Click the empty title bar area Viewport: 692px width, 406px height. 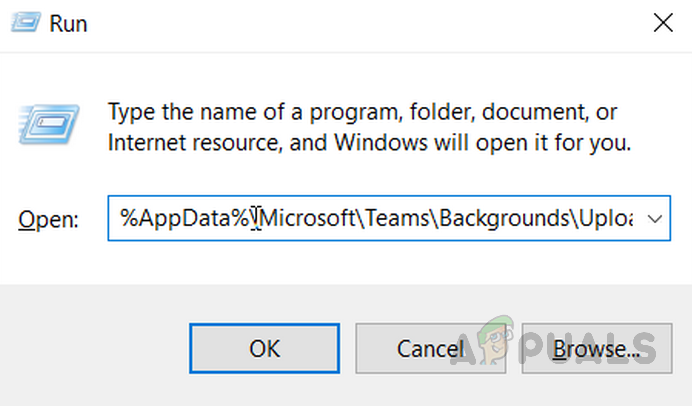[350, 24]
